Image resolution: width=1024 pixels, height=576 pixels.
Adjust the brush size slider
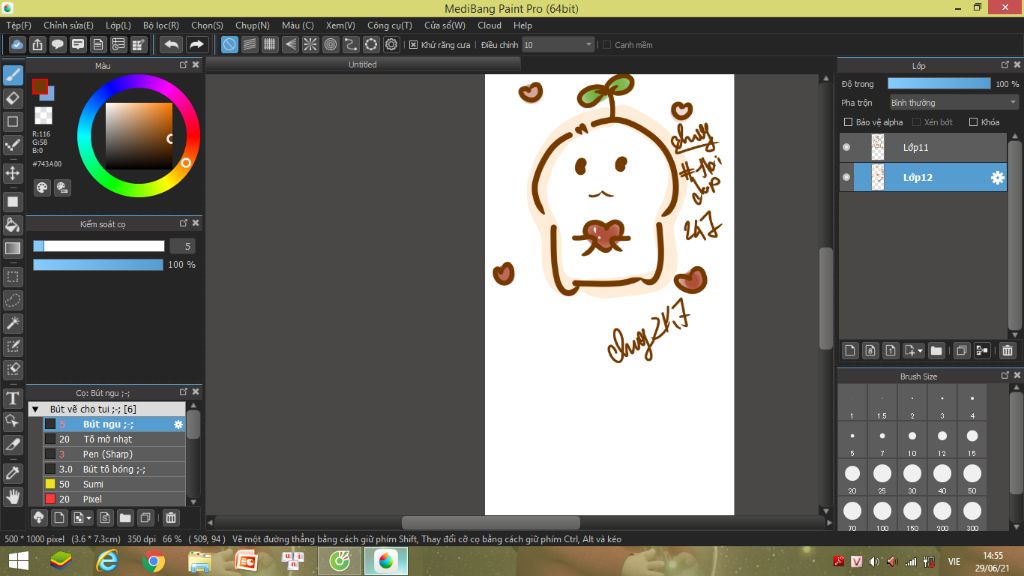(x=99, y=246)
